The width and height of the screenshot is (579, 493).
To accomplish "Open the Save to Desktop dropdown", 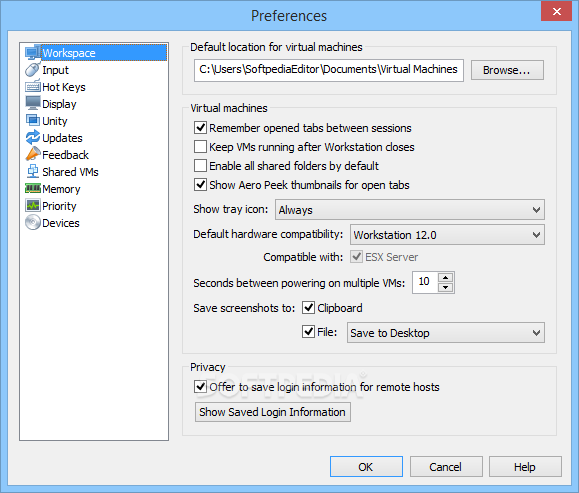I will pyautogui.click(x=445, y=332).
